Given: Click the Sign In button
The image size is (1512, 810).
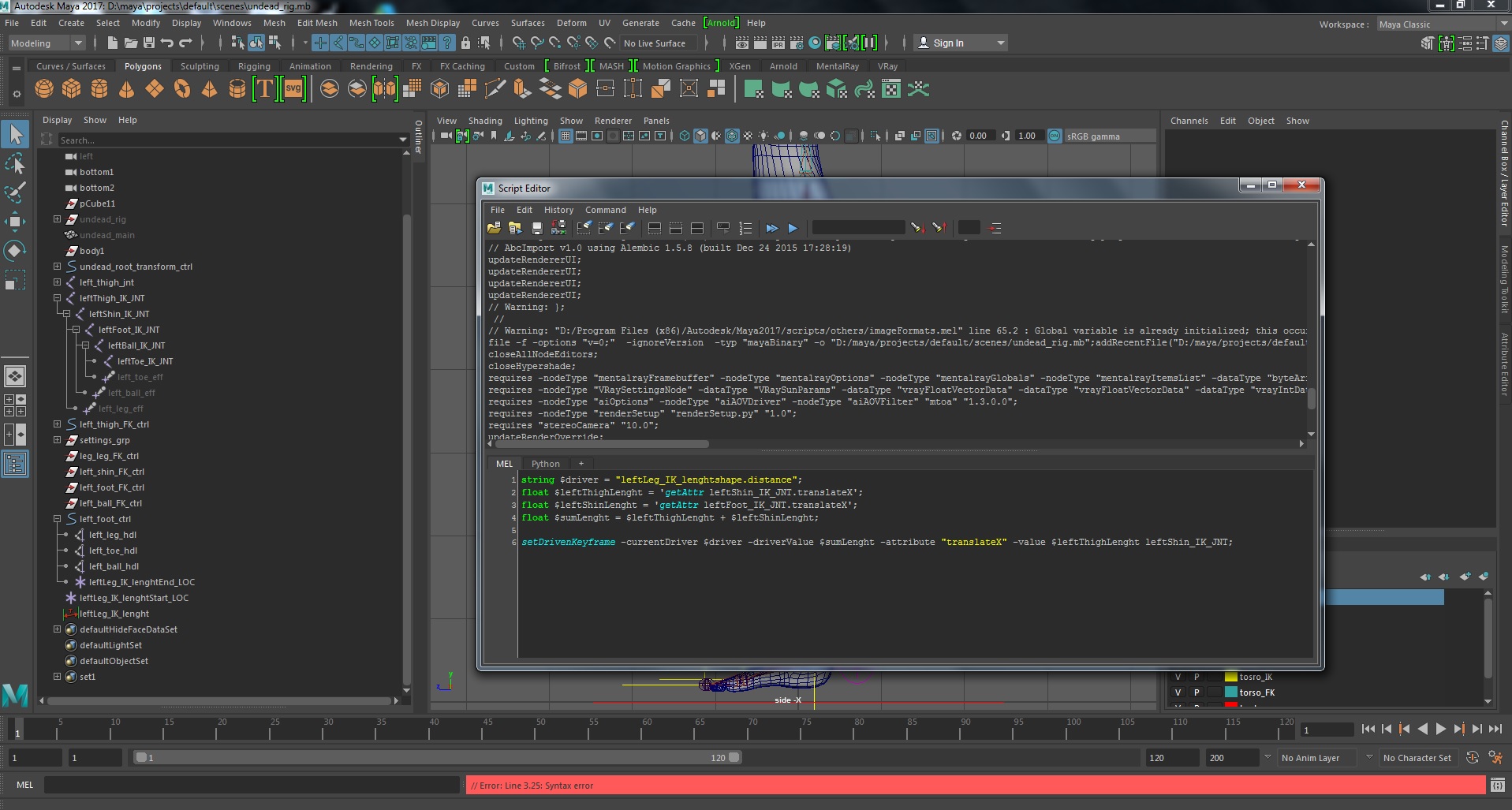Looking at the screenshot, I should point(949,43).
